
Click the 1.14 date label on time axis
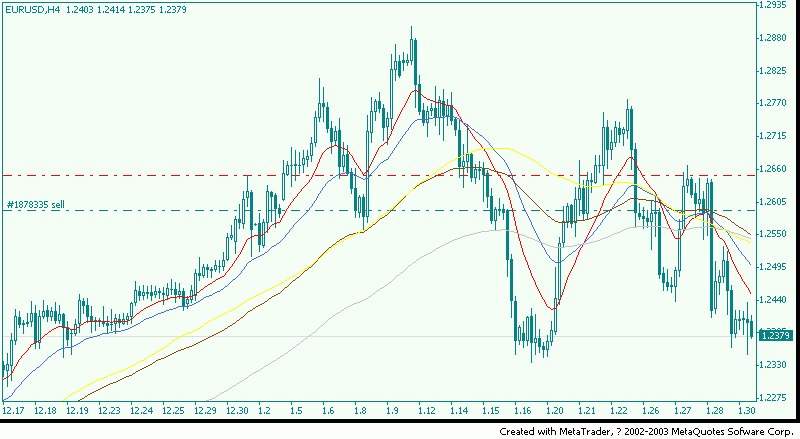tap(459, 410)
